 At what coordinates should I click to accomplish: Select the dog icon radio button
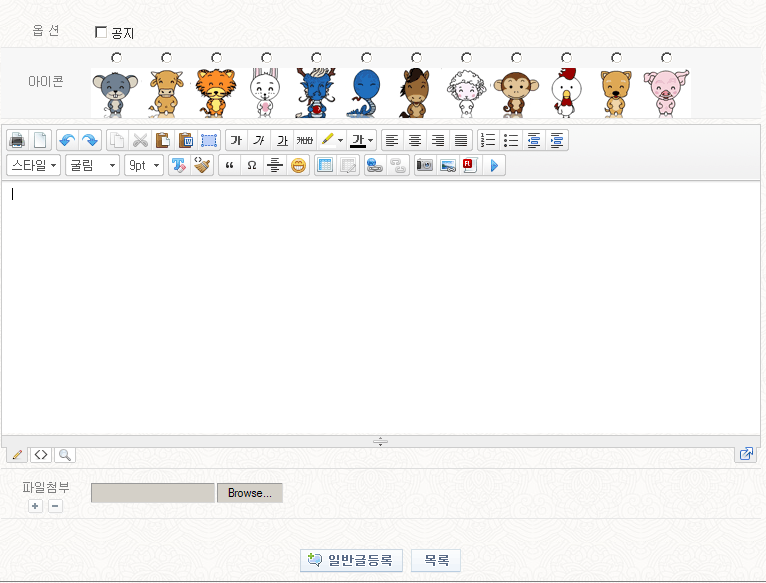point(617,58)
